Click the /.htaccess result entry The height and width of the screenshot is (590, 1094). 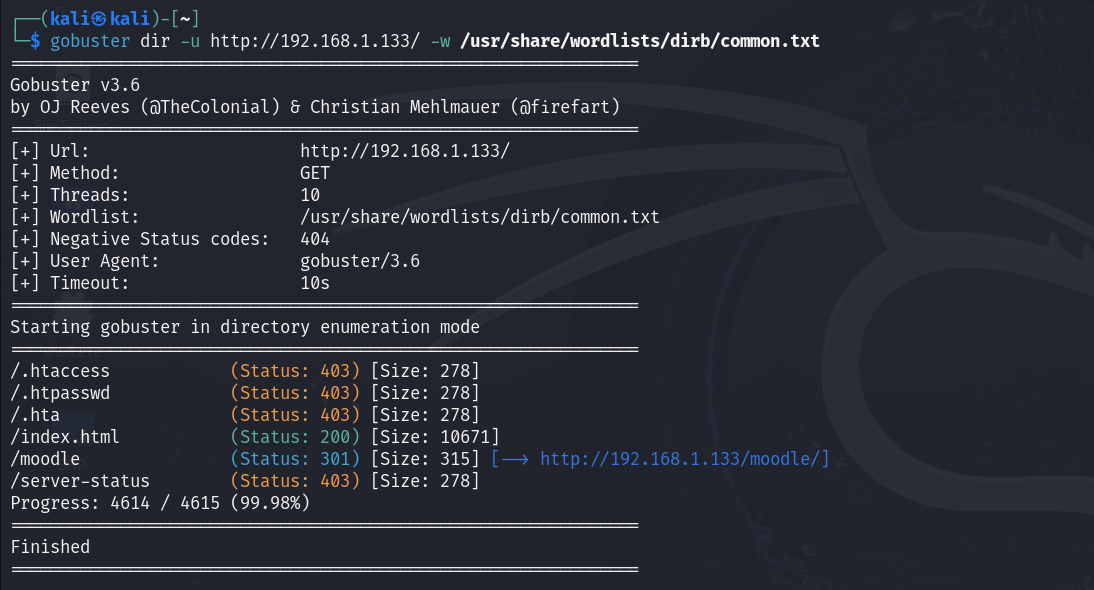60,371
